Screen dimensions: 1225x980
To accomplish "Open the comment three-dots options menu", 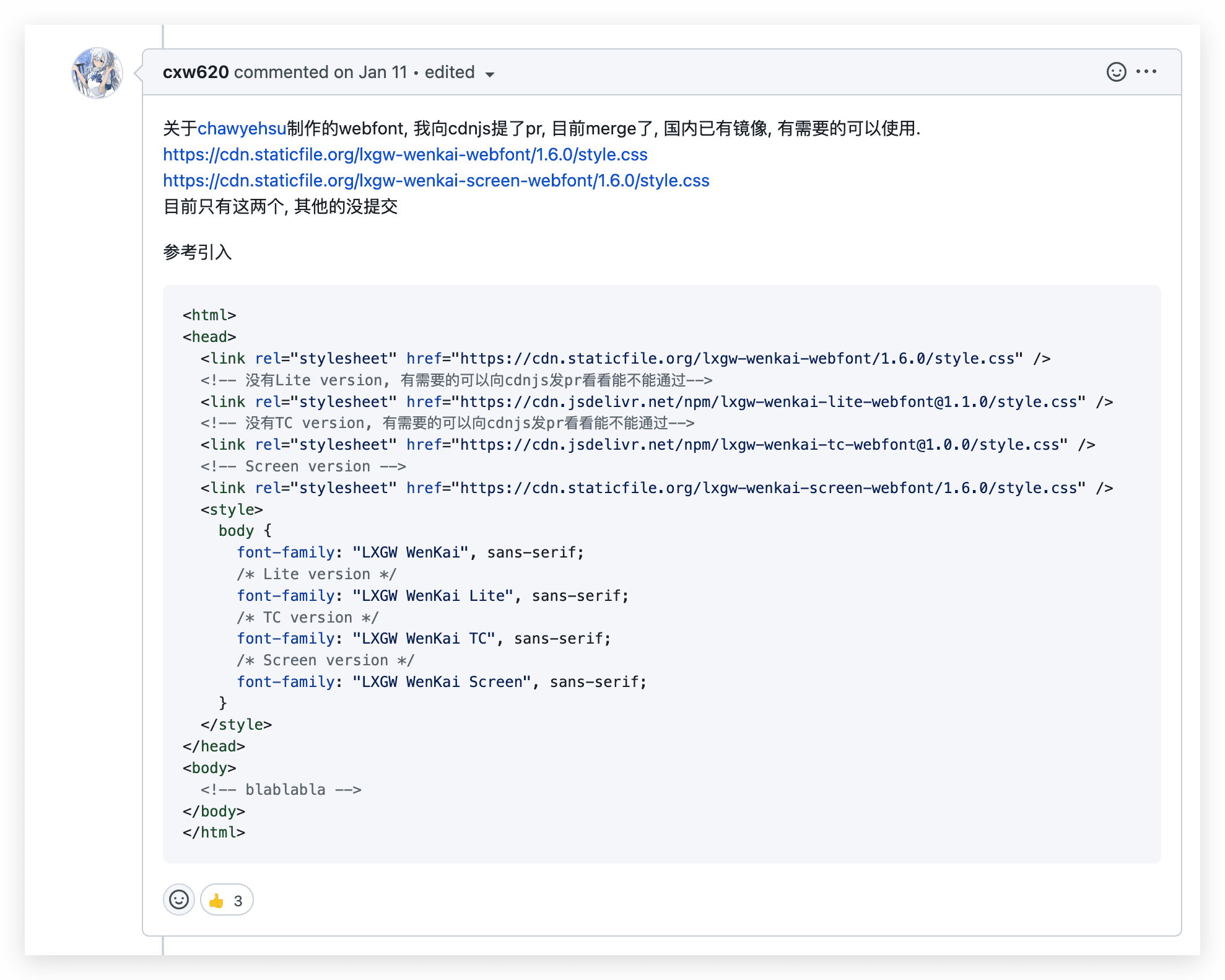I will tap(1146, 72).
